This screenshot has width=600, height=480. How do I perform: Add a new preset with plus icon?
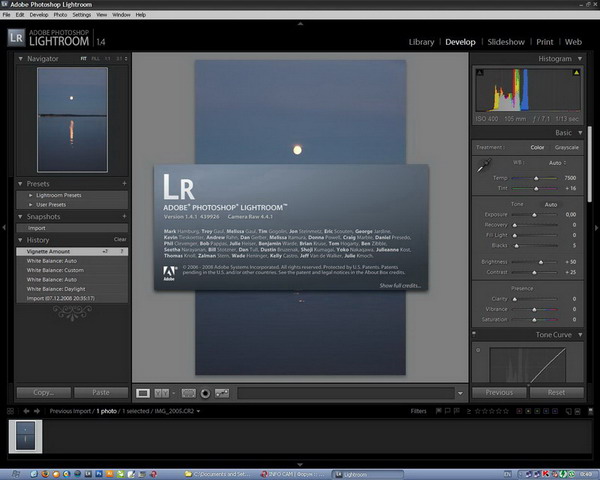(124, 184)
